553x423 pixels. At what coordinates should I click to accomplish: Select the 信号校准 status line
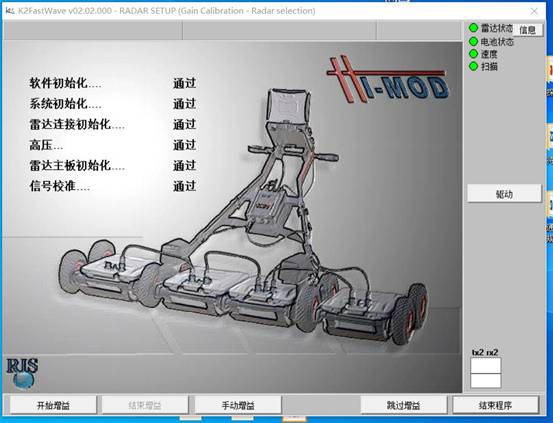113,186
